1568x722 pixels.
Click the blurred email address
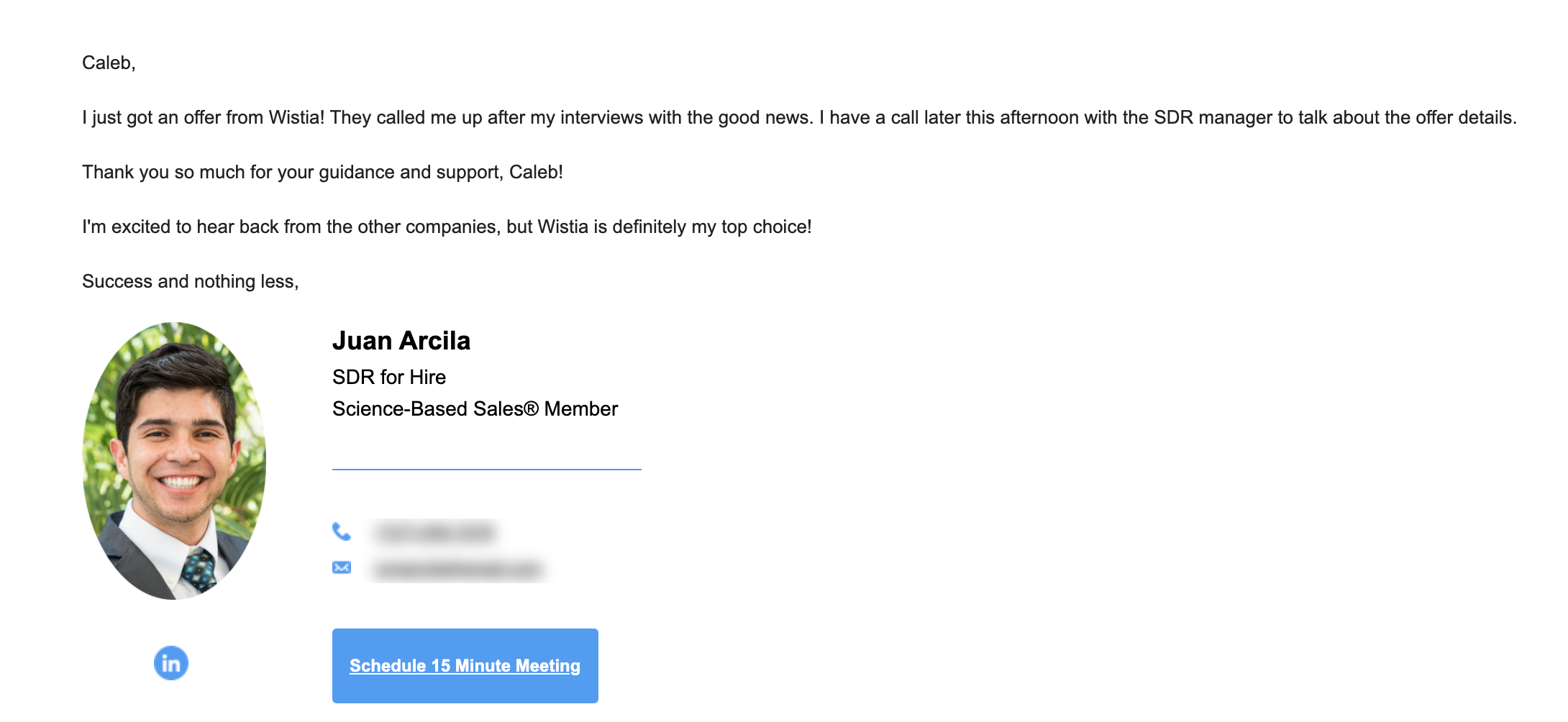458,570
